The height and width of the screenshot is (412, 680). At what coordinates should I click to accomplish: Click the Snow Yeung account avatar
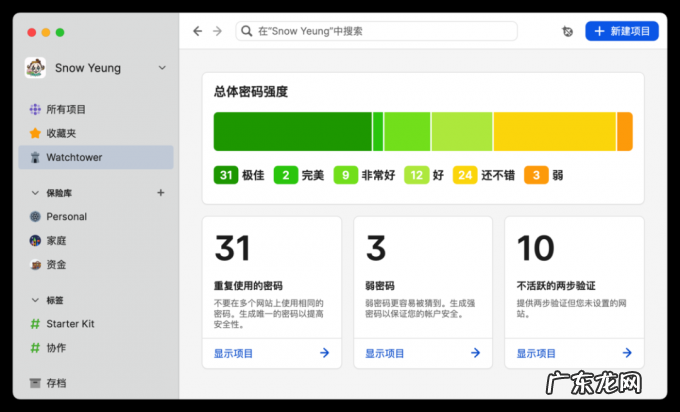(x=35, y=68)
